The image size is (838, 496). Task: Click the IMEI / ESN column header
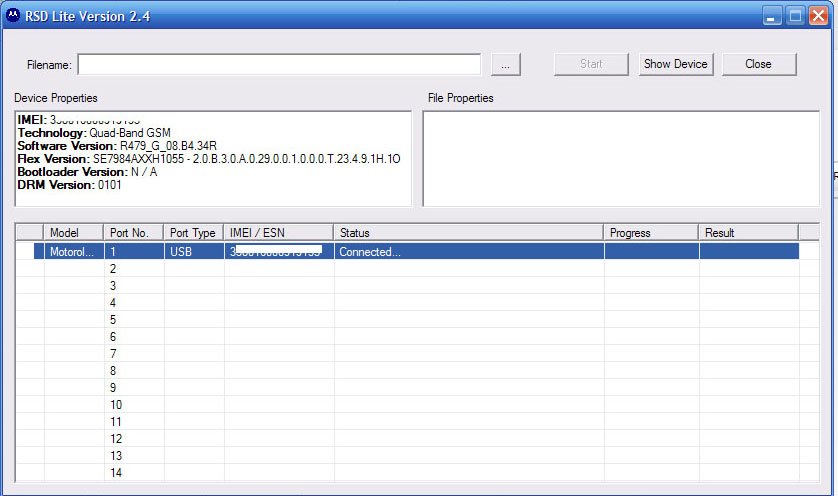(x=278, y=232)
